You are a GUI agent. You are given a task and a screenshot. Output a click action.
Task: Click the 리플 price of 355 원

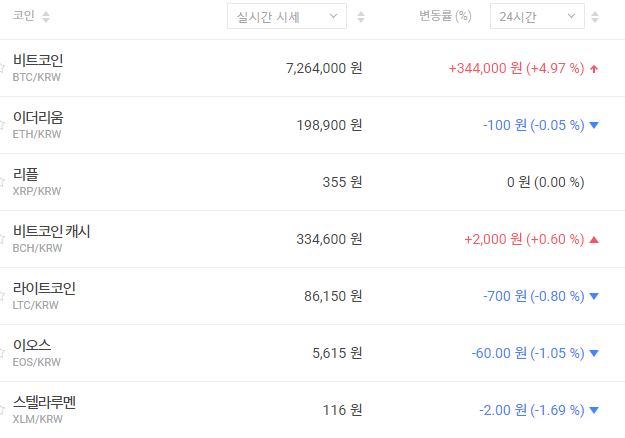coord(342,182)
